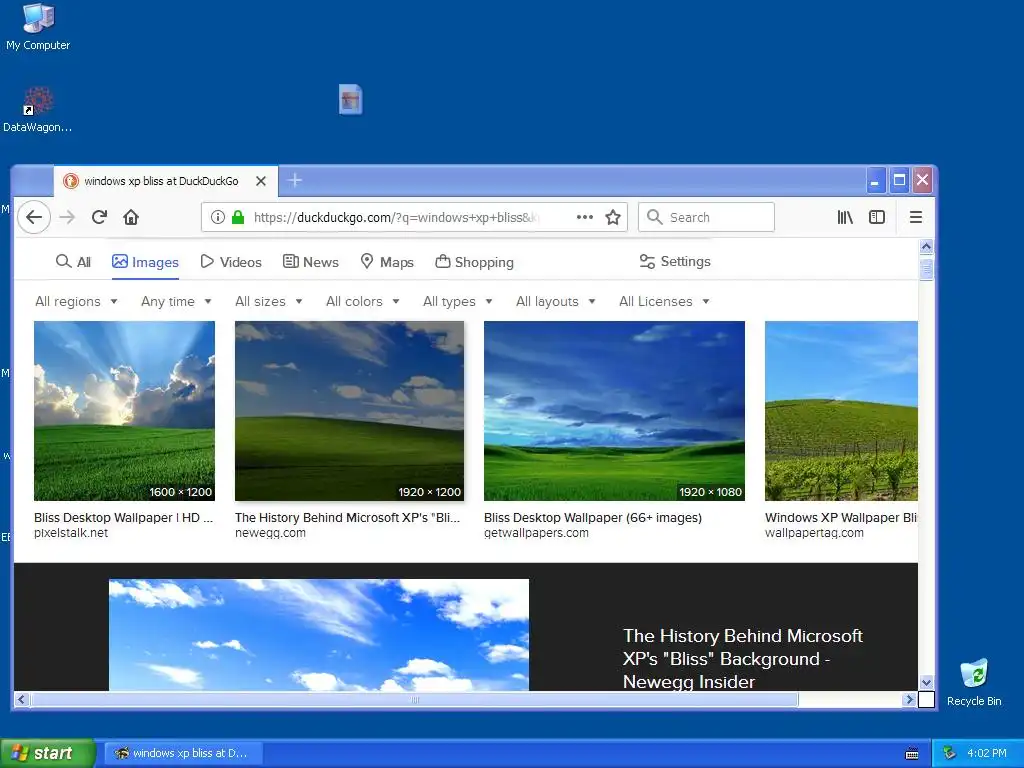Viewport: 1024px width, 768px height.
Task: Click the 'Windows XP Wallpaper' wallpapertag title
Action: (840, 517)
